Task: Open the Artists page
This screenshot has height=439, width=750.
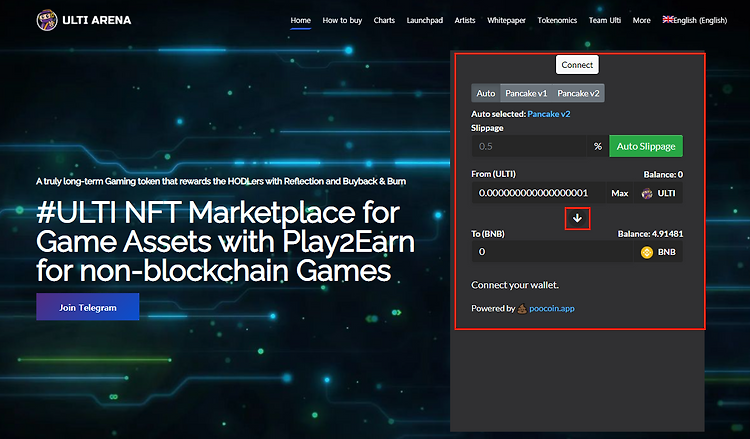Action: point(465,20)
